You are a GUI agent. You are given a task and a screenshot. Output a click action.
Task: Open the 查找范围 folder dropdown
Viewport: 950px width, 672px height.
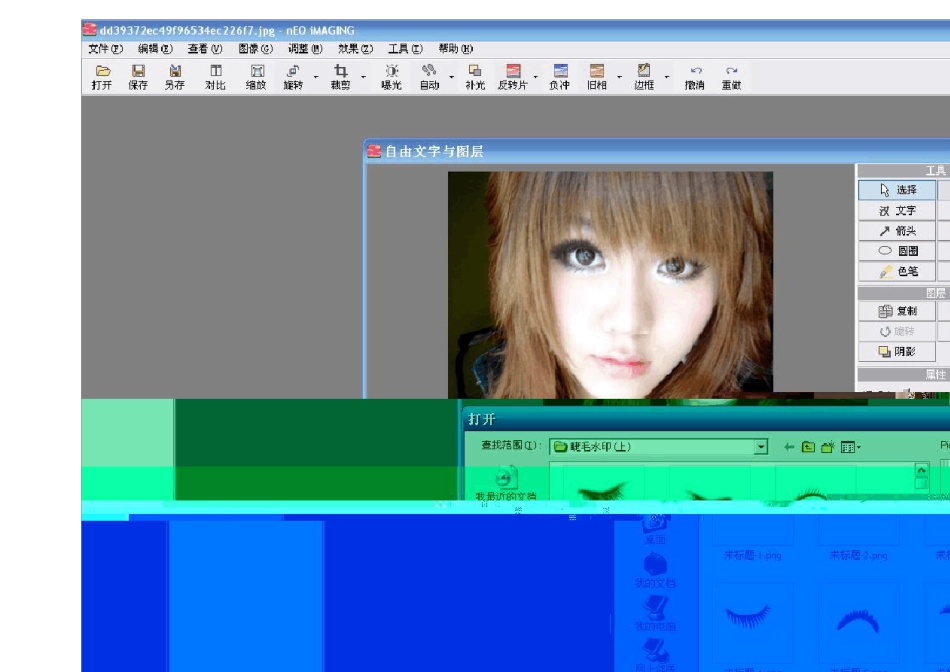(x=761, y=447)
